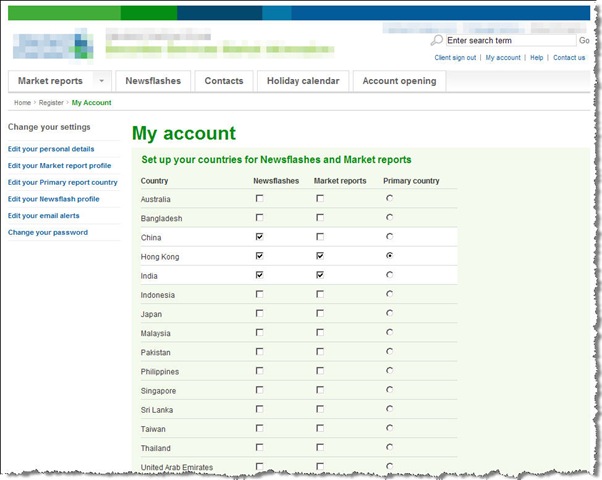Check Market reports for Bangladesh

pos(320,217)
